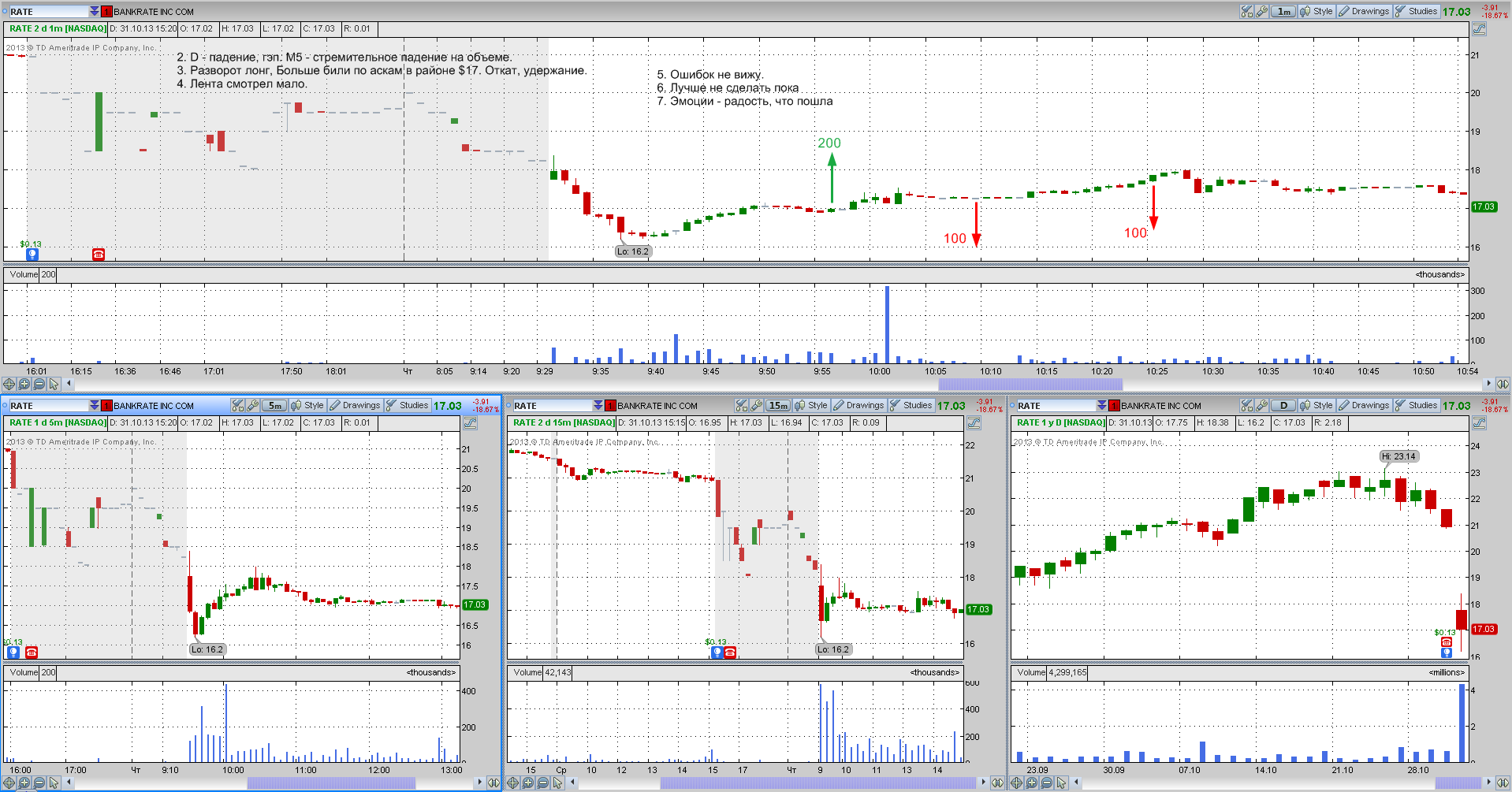
Task: Open the Studies menu on the 1m chart
Action: click(x=1417, y=11)
